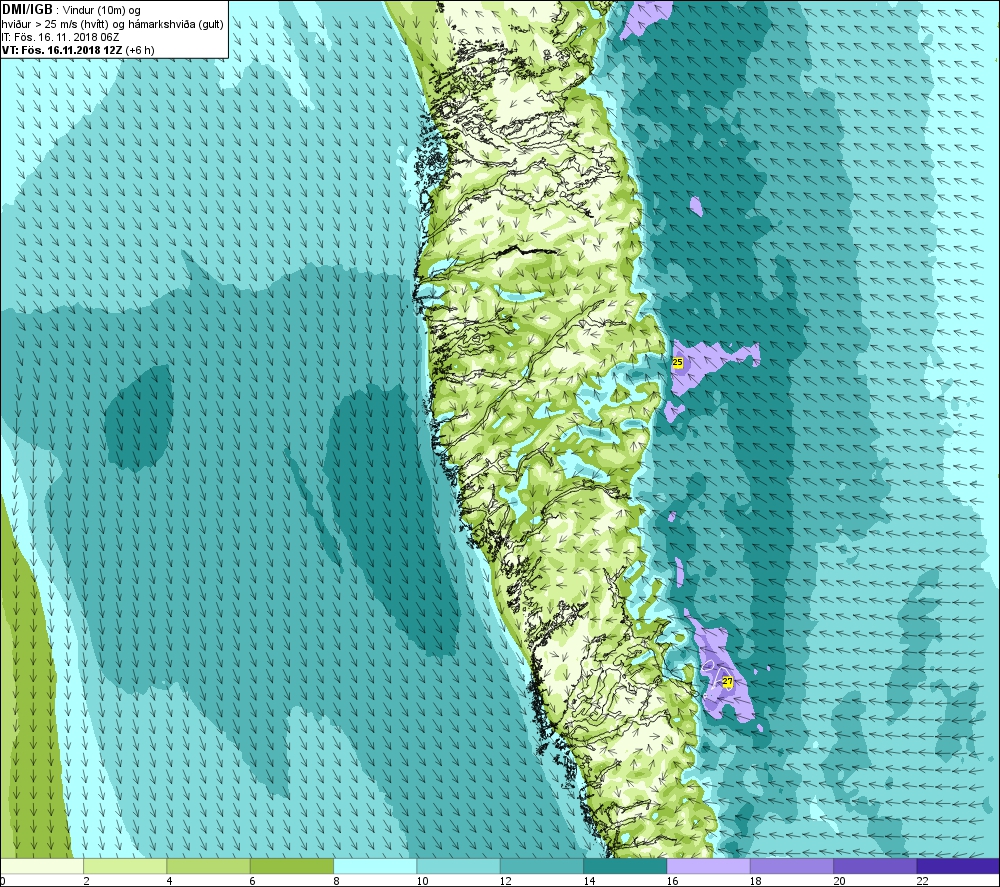This screenshot has width=1000, height=887.
Task: Click the scale value 18
Action: tap(756, 881)
